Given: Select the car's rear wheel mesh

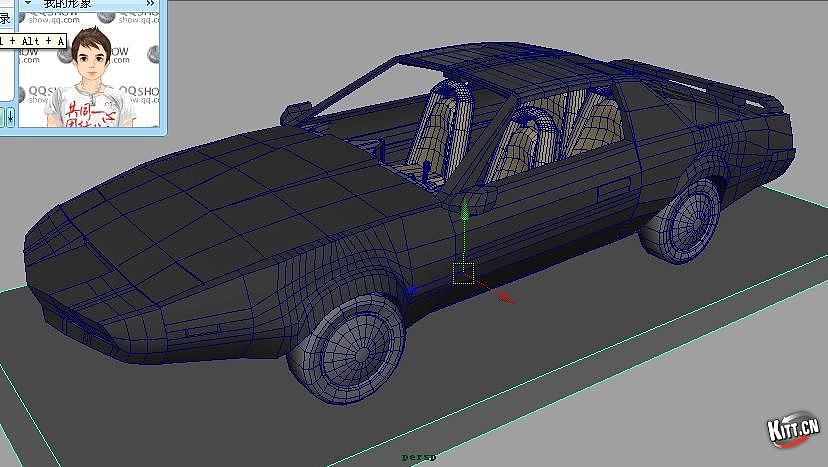Looking at the screenshot, I should [682, 222].
